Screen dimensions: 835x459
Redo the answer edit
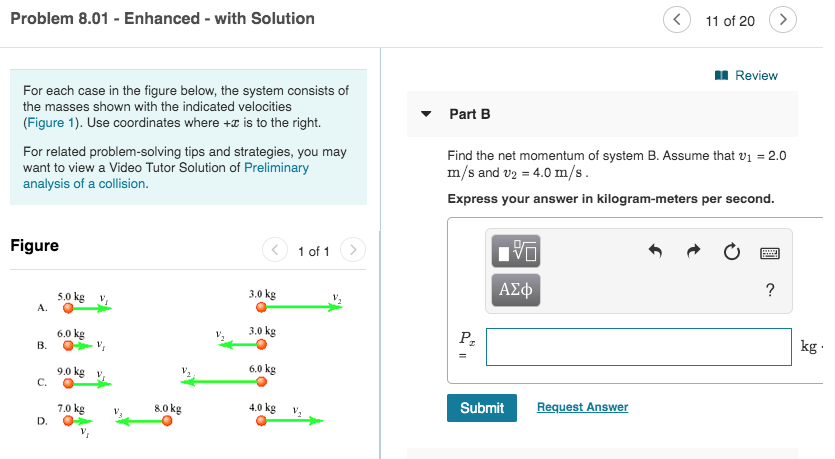pos(693,251)
